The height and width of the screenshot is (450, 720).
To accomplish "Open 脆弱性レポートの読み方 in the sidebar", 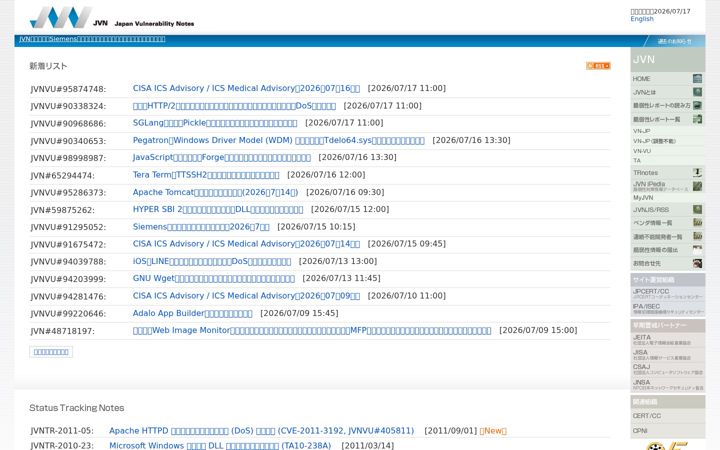I will coord(667,106).
